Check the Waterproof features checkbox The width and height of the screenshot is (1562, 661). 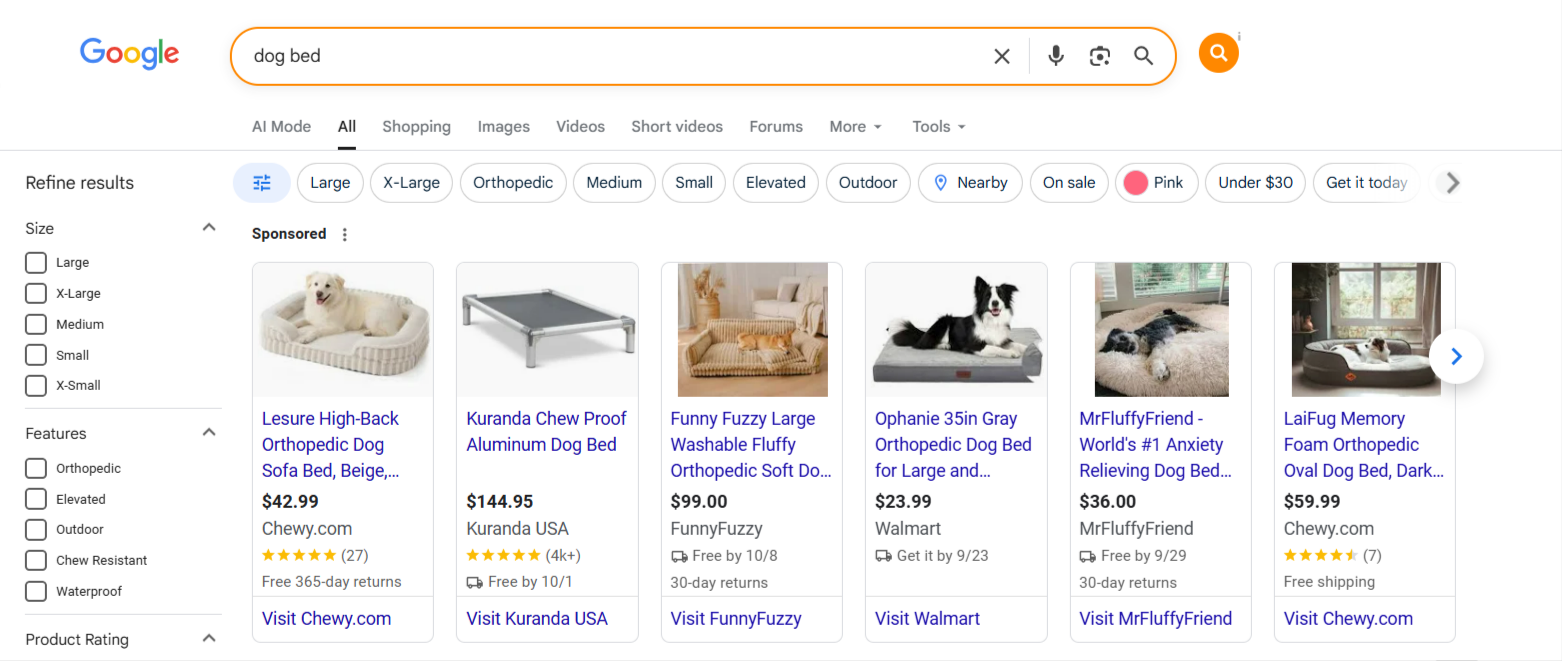coord(35,591)
